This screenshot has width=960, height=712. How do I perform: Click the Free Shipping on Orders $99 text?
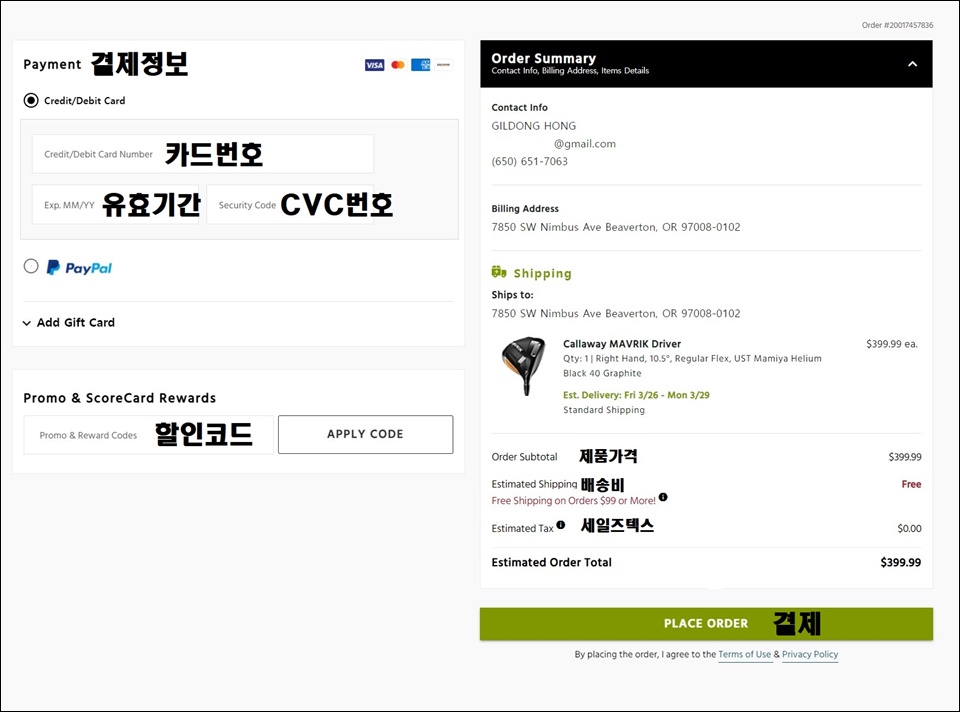[573, 501]
